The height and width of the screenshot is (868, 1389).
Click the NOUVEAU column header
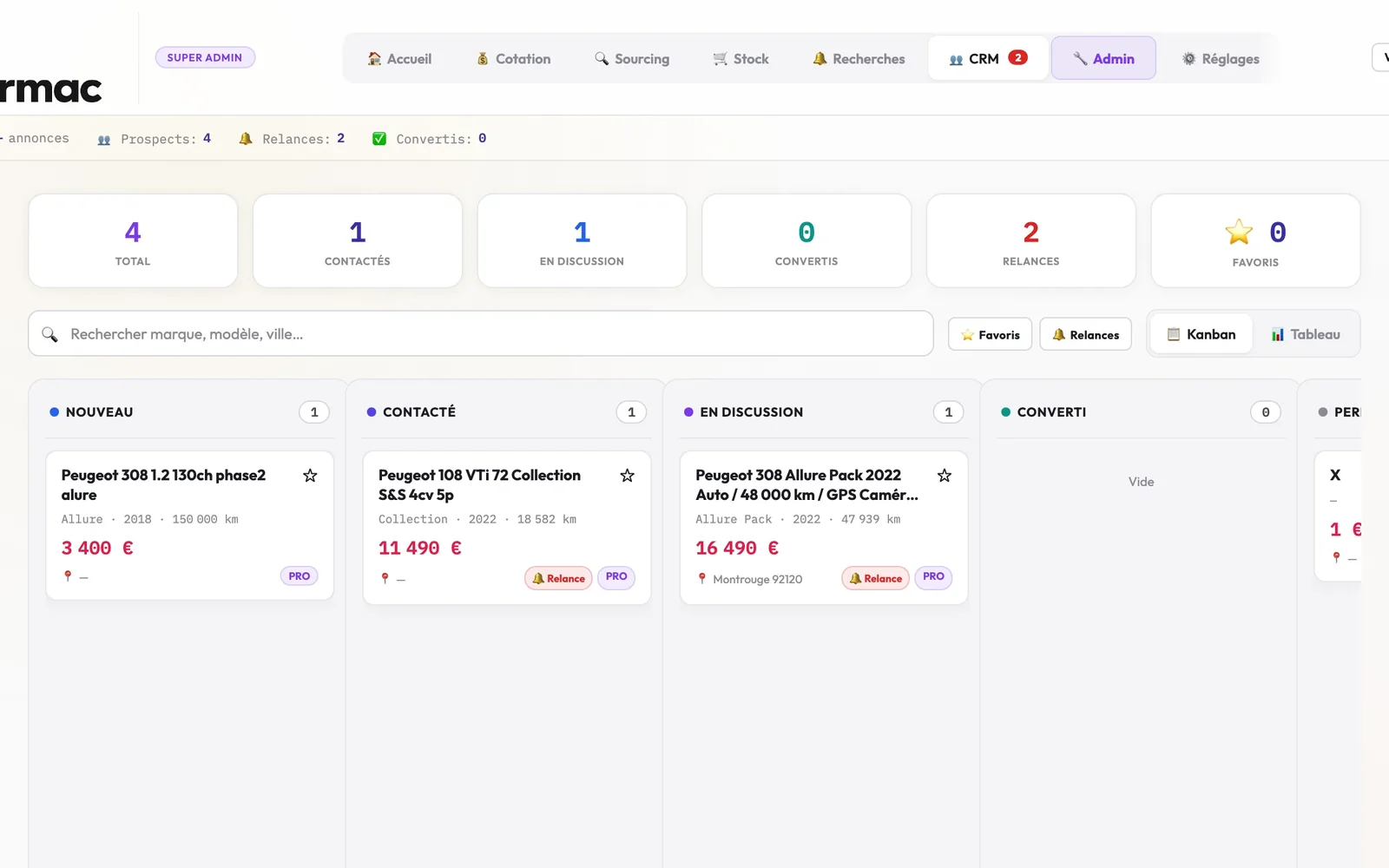pyautogui.click(x=99, y=412)
